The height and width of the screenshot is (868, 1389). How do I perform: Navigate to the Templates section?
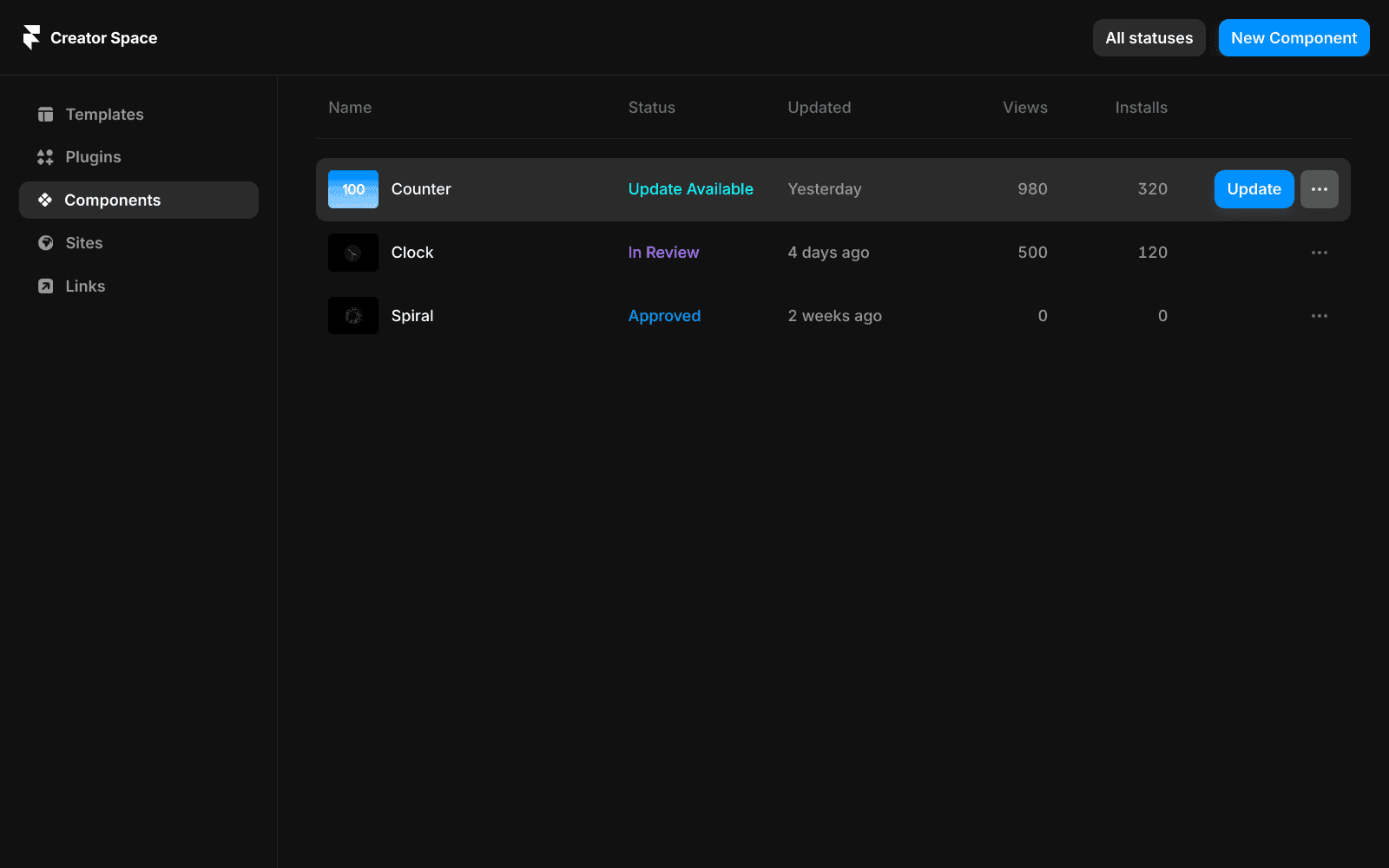coord(103,114)
